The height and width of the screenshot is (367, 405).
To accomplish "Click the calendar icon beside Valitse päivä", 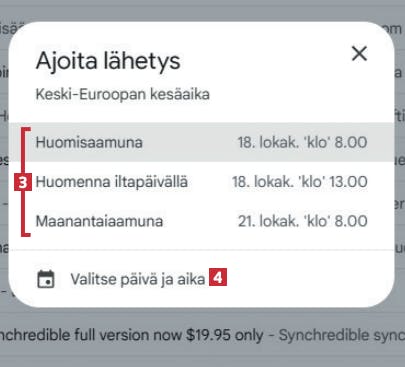I will point(46,279).
